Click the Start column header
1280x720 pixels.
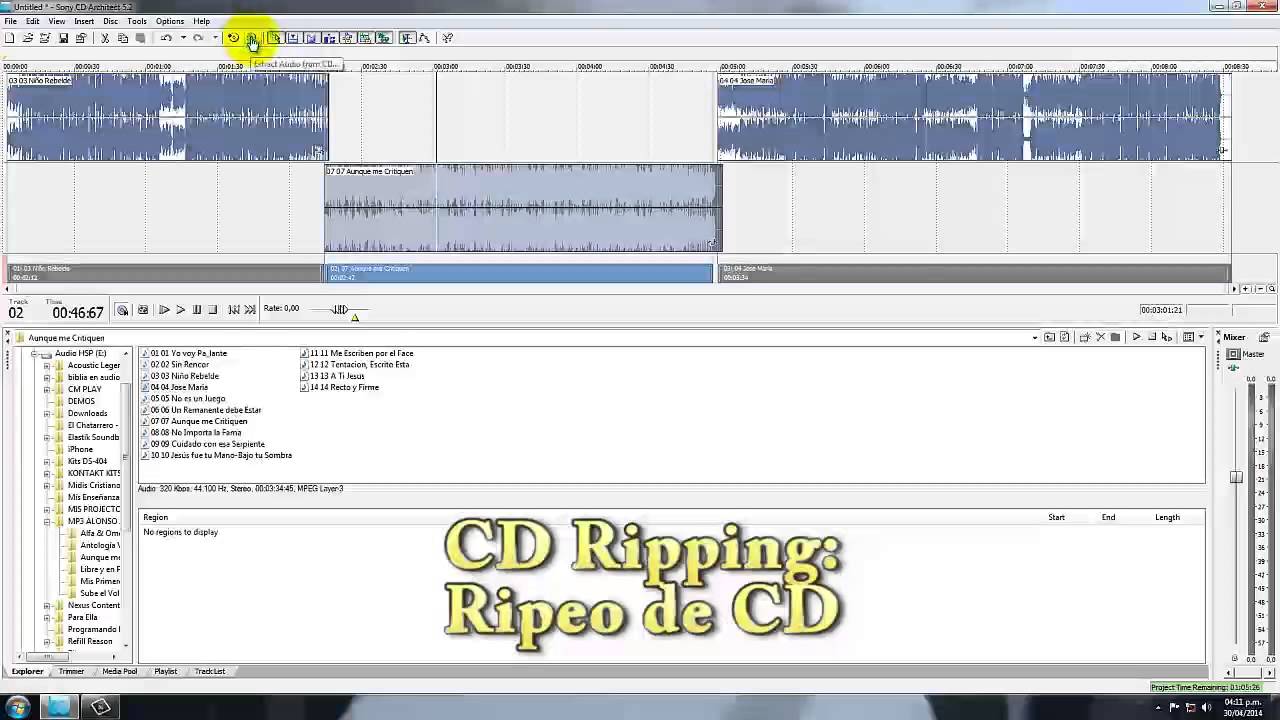[1056, 517]
